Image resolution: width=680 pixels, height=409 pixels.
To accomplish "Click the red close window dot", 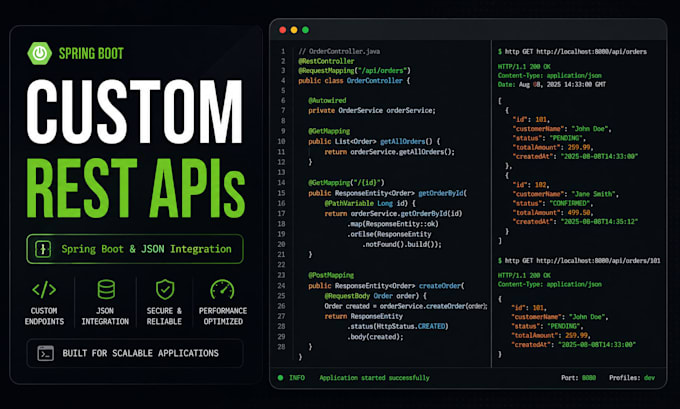I will [x=283, y=30].
